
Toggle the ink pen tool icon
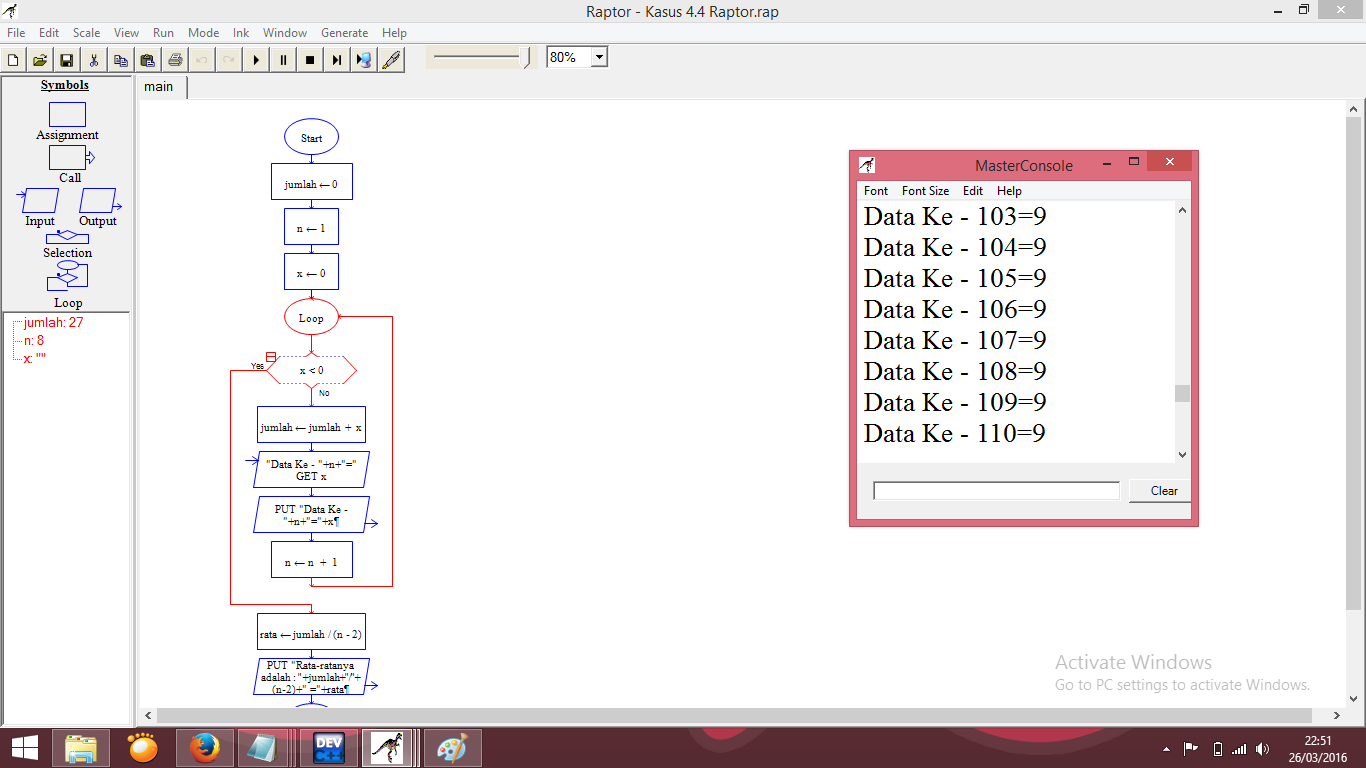[391, 60]
